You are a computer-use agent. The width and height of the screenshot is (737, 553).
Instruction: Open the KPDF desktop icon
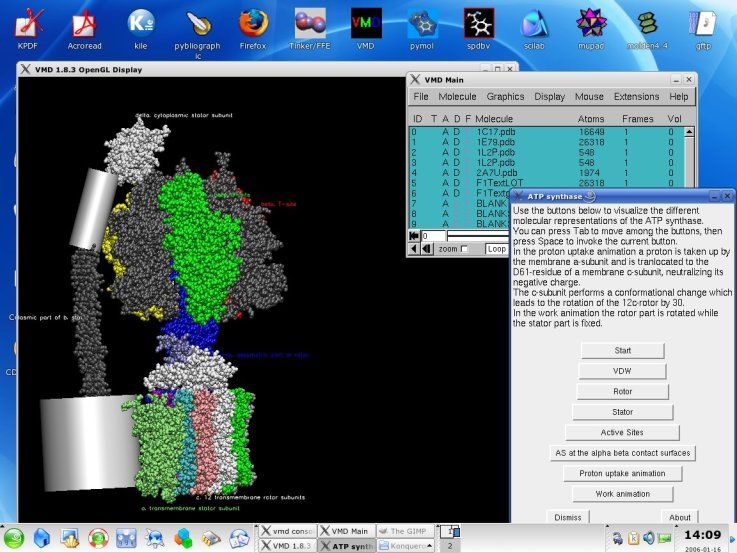pos(28,29)
